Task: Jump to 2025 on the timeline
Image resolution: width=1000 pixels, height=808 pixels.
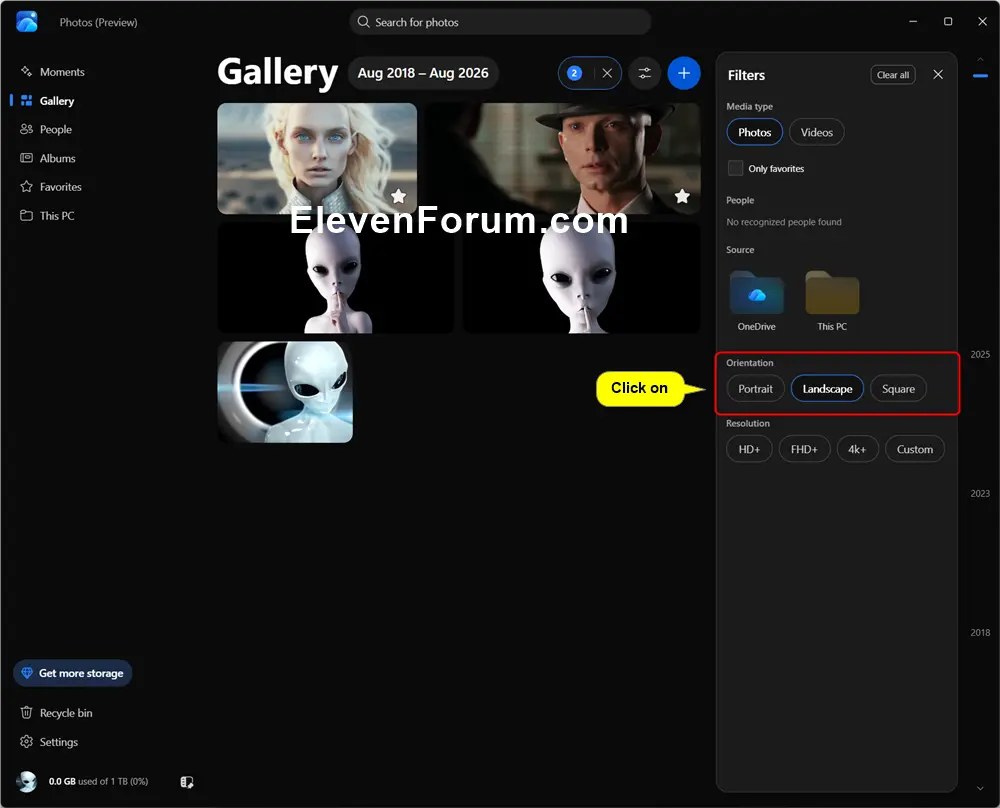Action: pos(980,354)
